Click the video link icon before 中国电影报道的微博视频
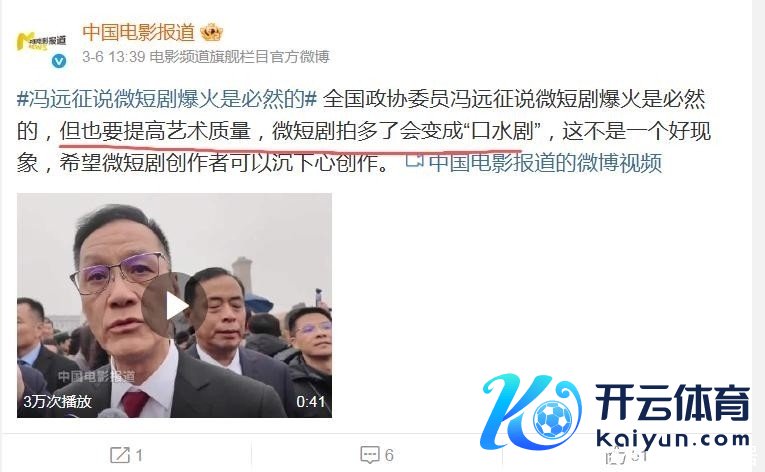Screen dimensions: 765x472 click(x=415, y=160)
